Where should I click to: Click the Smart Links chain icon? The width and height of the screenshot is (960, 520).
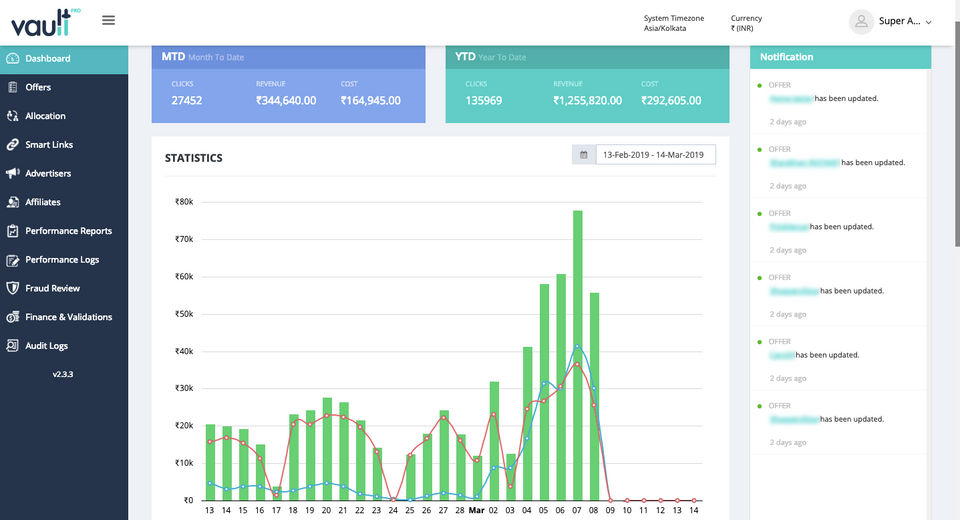(12, 145)
